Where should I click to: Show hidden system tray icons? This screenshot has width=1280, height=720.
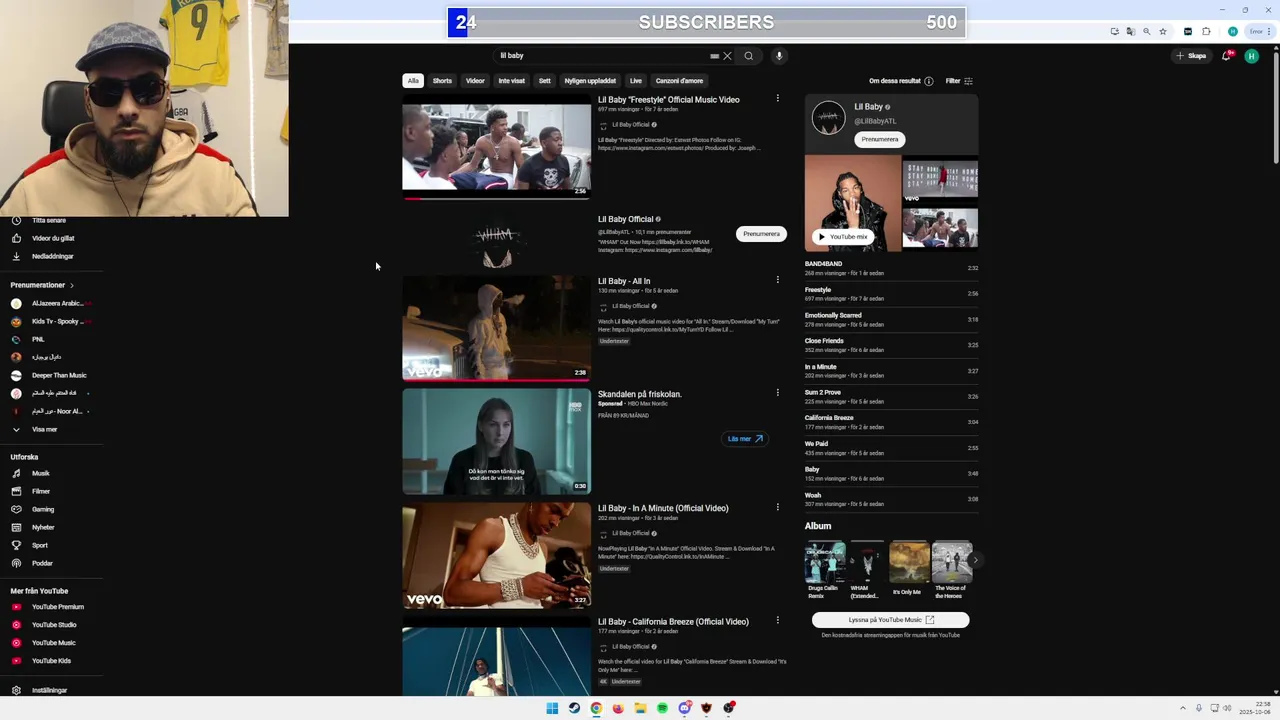pyautogui.click(x=1183, y=708)
